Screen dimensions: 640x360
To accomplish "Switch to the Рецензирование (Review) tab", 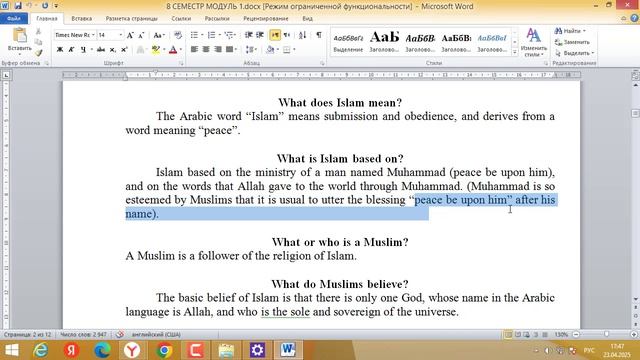I will pos(266,18).
